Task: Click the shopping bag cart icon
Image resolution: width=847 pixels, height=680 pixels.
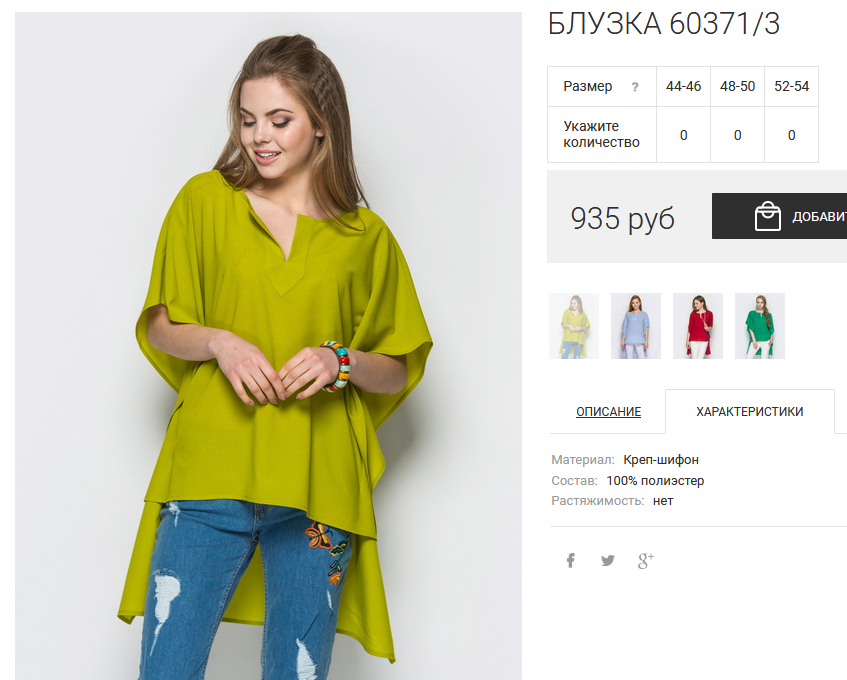Action: pos(768,216)
